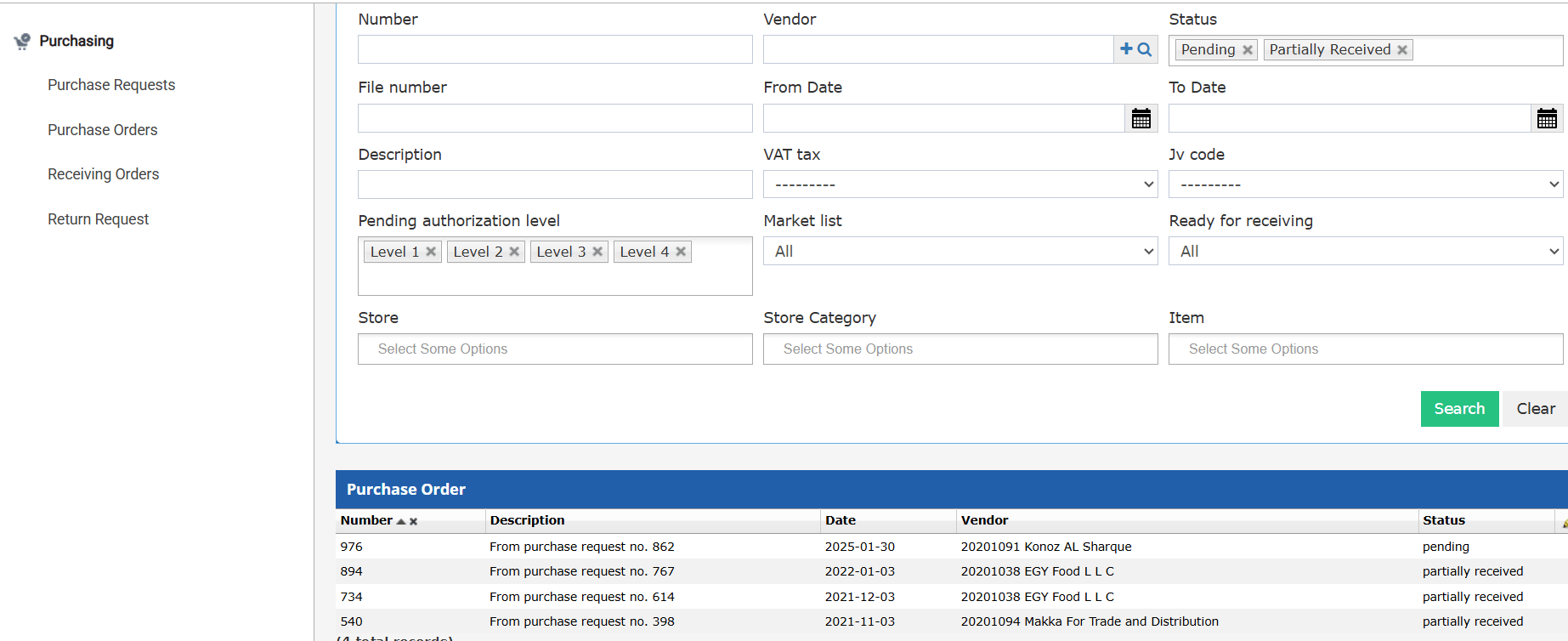Click the 'pending' status cell
The height and width of the screenshot is (641, 1568).
[1446, 547]
